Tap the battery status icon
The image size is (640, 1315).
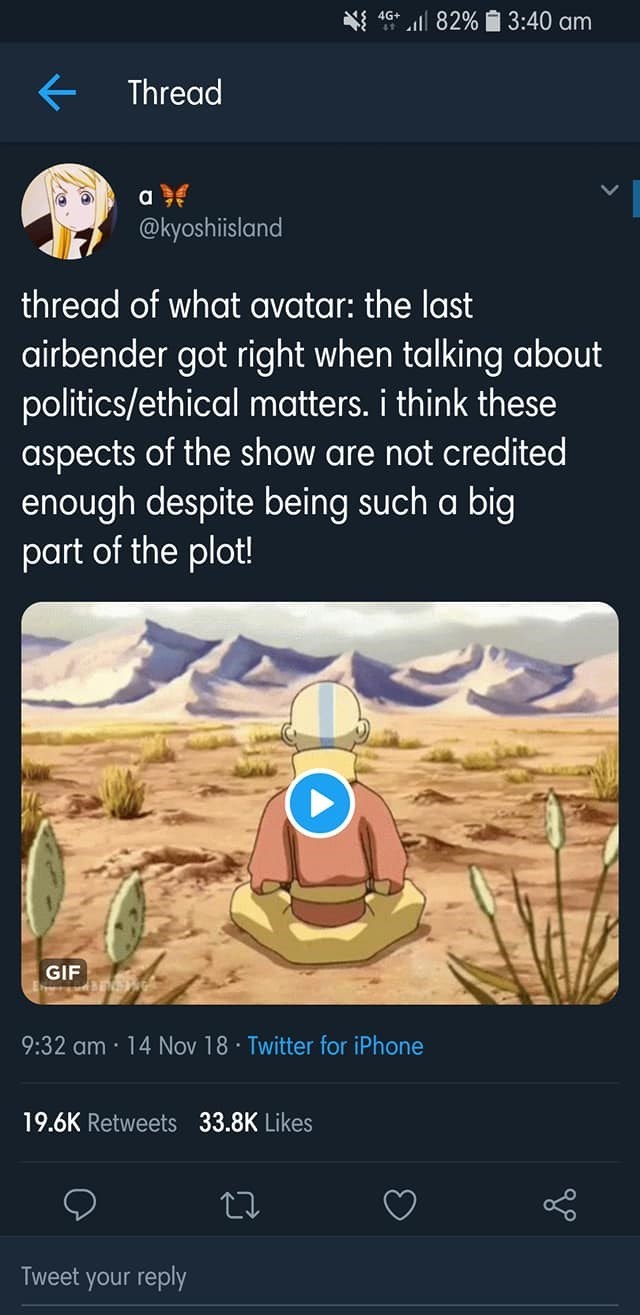tap(490, 21)
